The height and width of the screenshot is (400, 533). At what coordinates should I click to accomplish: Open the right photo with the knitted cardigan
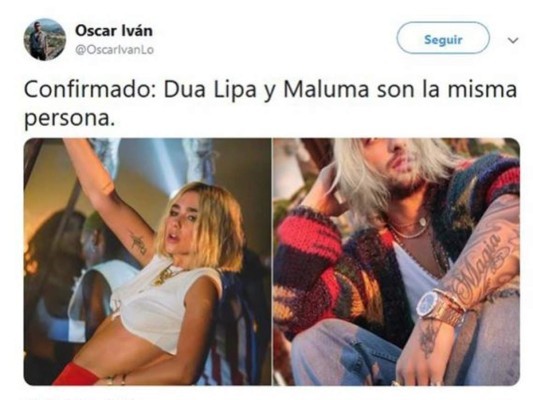click(396, 262)
